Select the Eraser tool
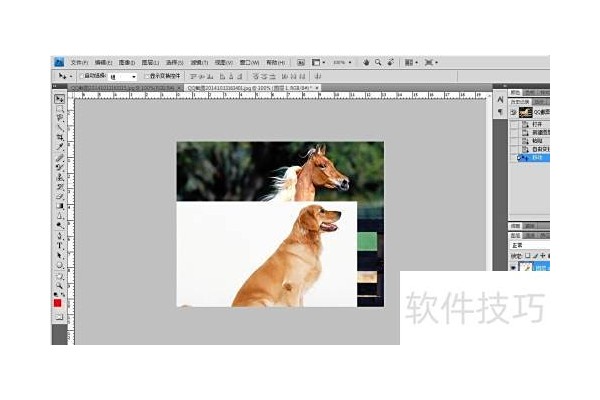600x400 pixels. click(x=59, y=196)
